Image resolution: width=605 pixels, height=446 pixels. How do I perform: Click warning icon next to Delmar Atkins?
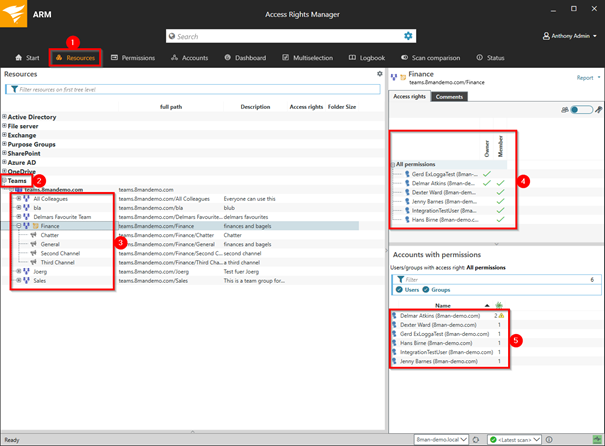[x=501, y=316]
